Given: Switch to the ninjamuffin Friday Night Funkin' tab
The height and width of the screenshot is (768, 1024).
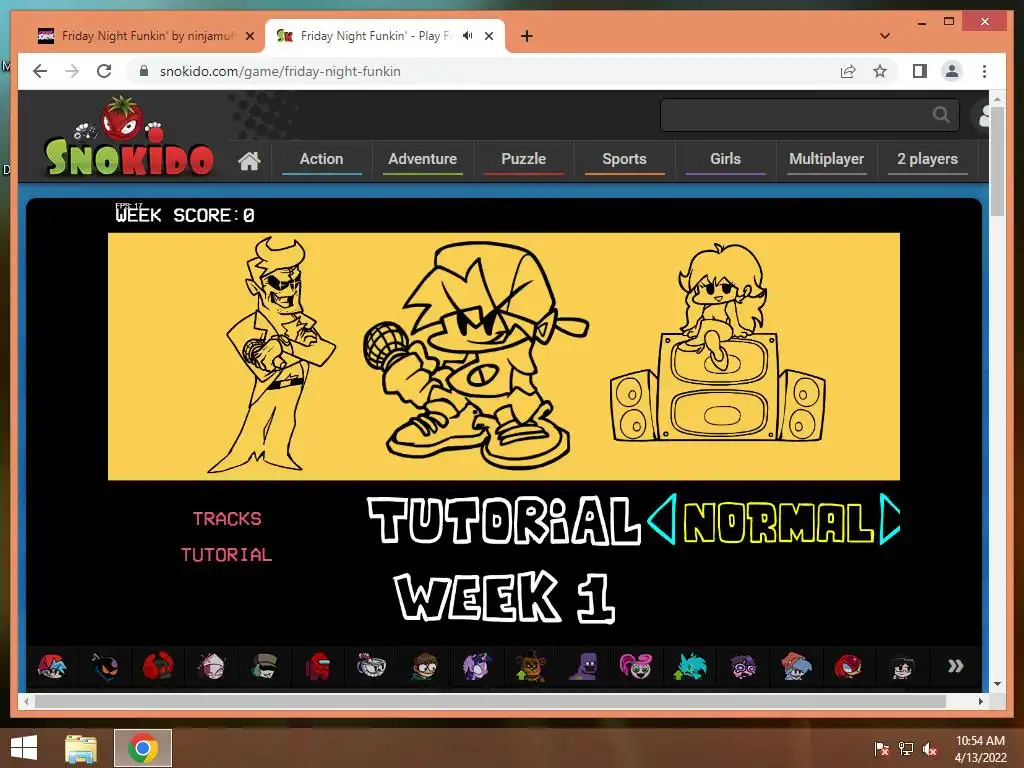Looking at the screenshot, I should (145, 36).
